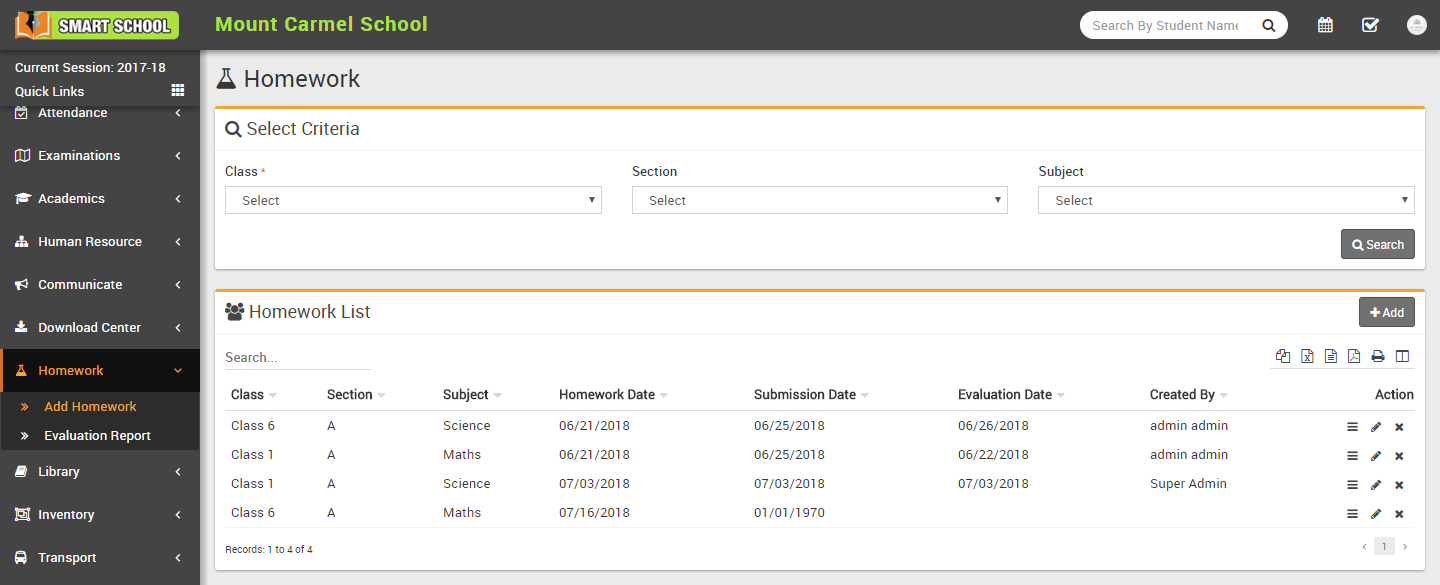Image resolution: width=1440 pixels, height=585 pixels.
Task: Edit the Class 1 Maths homework
Action: pyautogui.click(x=1376, y=456)
